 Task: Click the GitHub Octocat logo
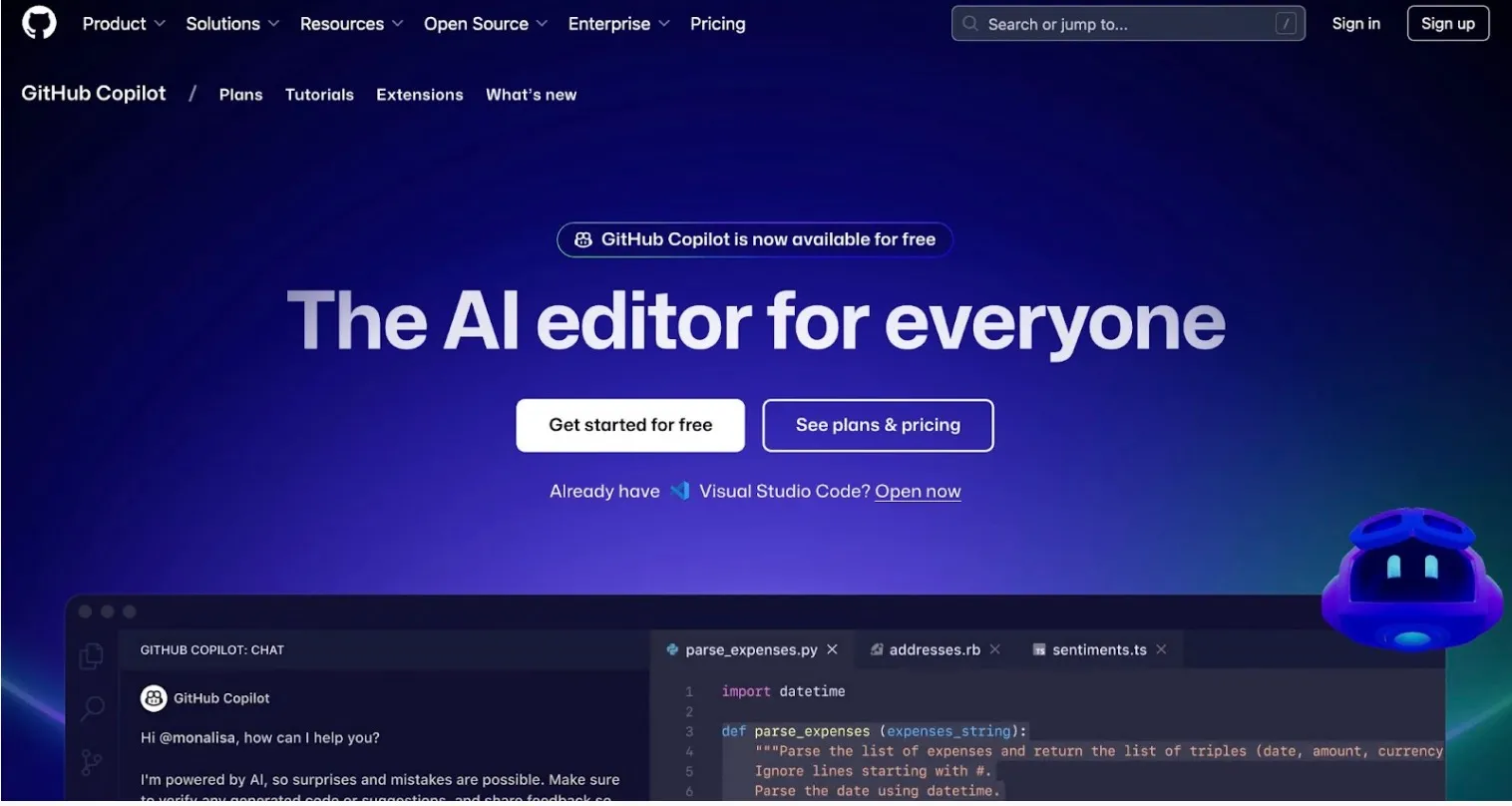point(39,23)
